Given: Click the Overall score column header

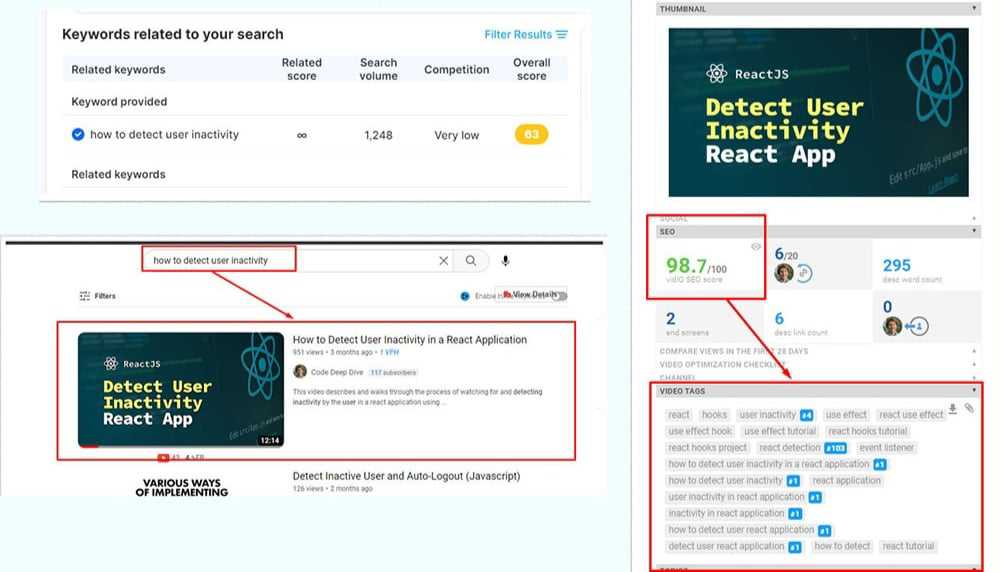Looking at the screenshot, I should [531, 69].
